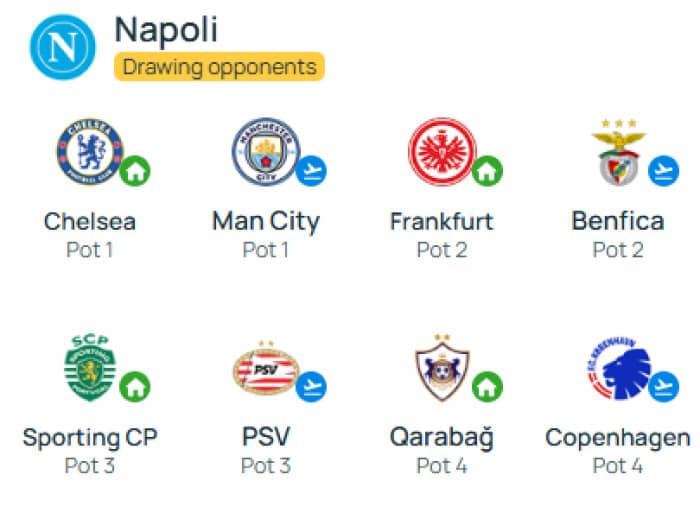Click the away plane icon next to PSV
The width and height of the screenshot is (700, 506).
311,387
